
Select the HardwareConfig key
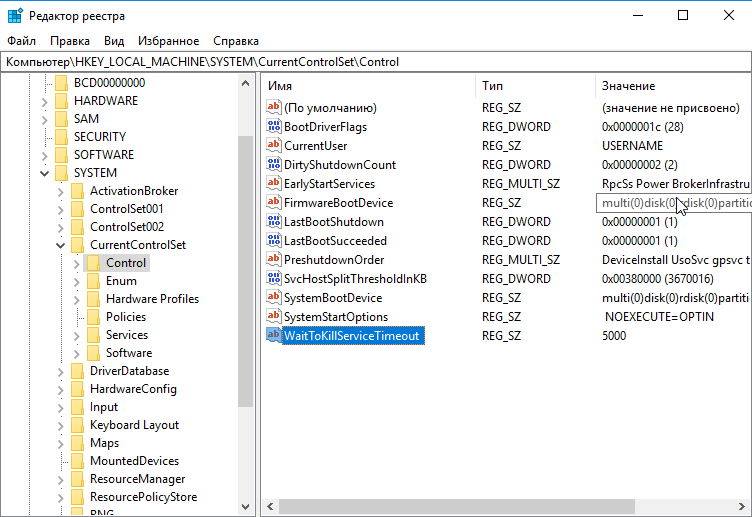pos(133,389)
